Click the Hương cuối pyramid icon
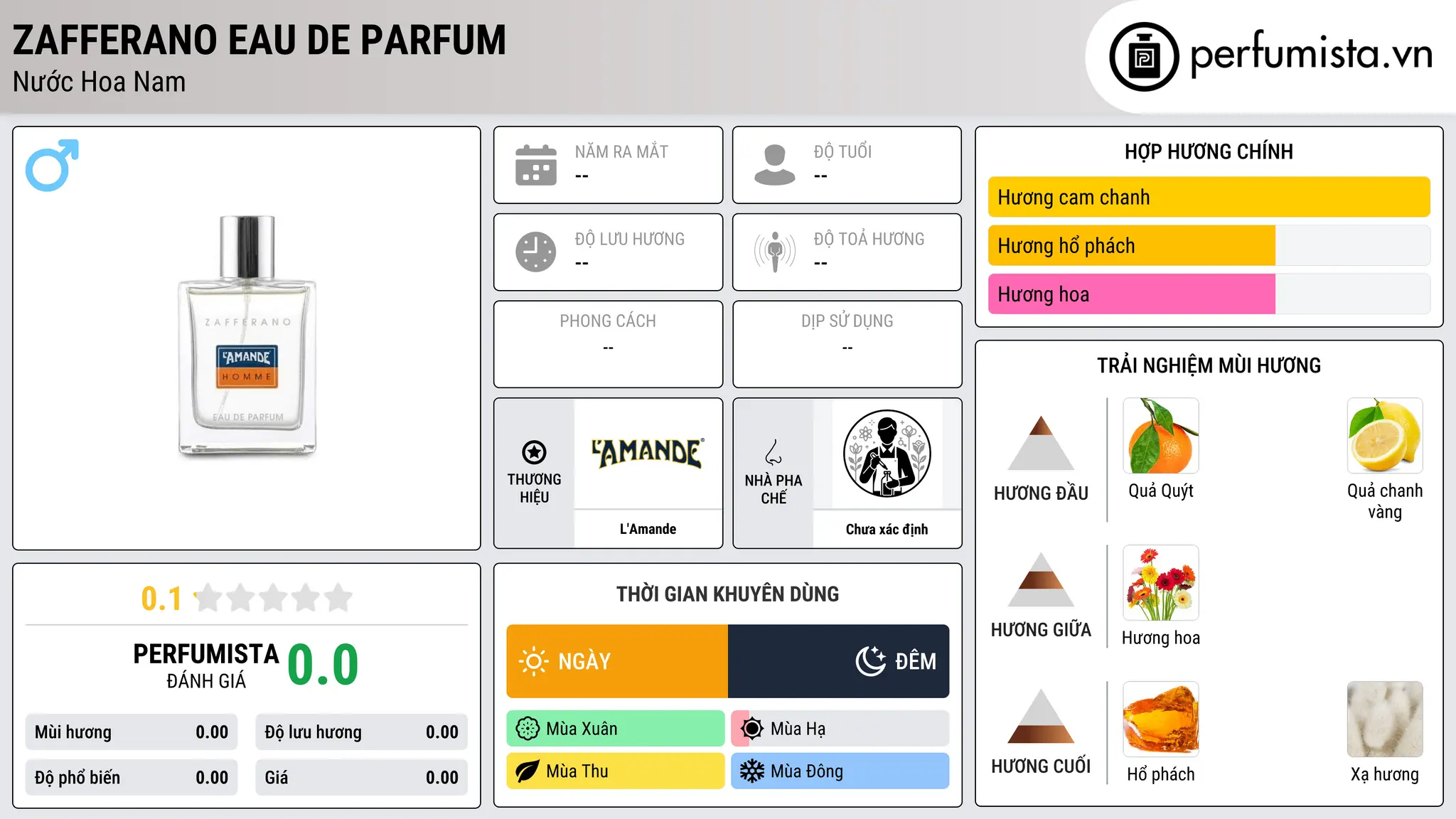Viewport: 1456px width, 819px height. pos(1041,716)
